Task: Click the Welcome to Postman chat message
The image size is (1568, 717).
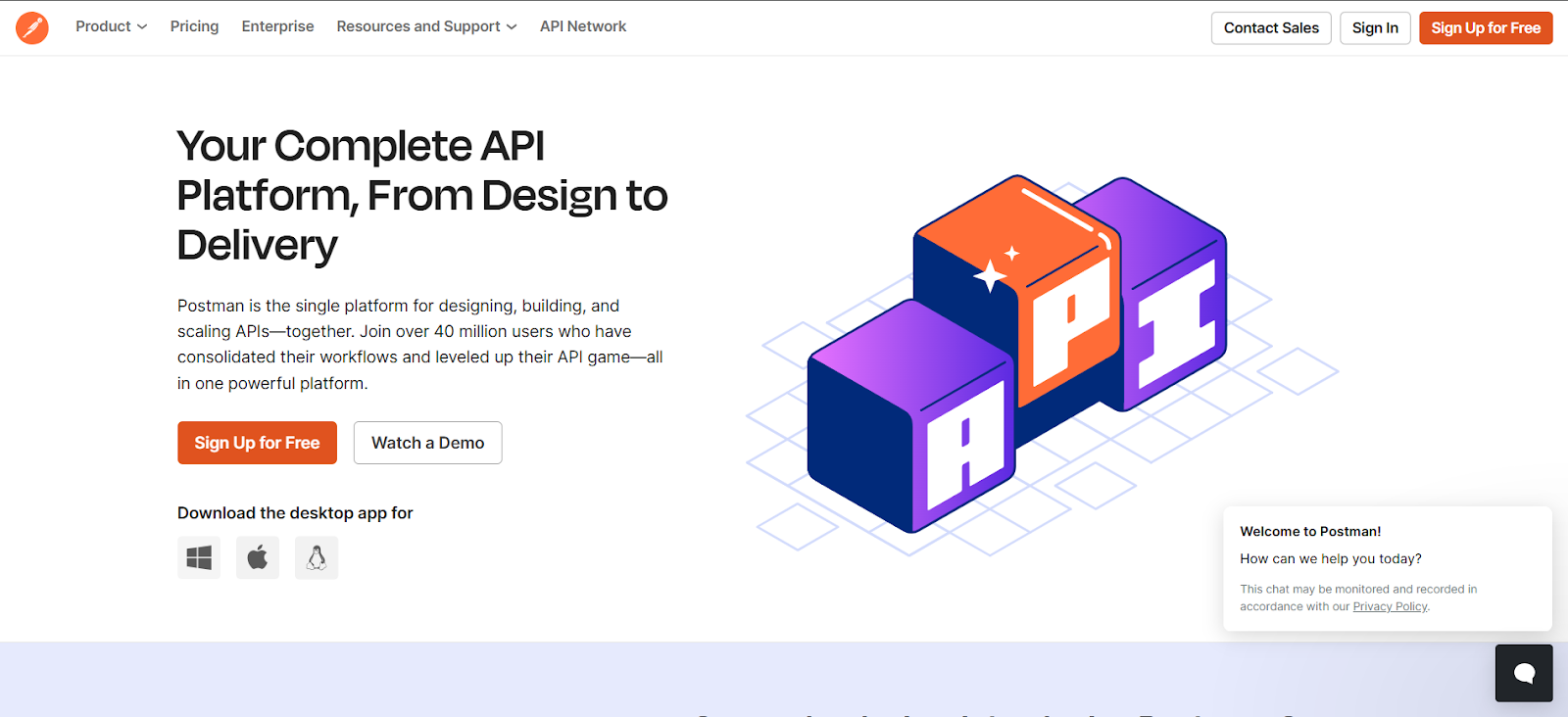Action: pyautogui.click(x=1310, y=532)
